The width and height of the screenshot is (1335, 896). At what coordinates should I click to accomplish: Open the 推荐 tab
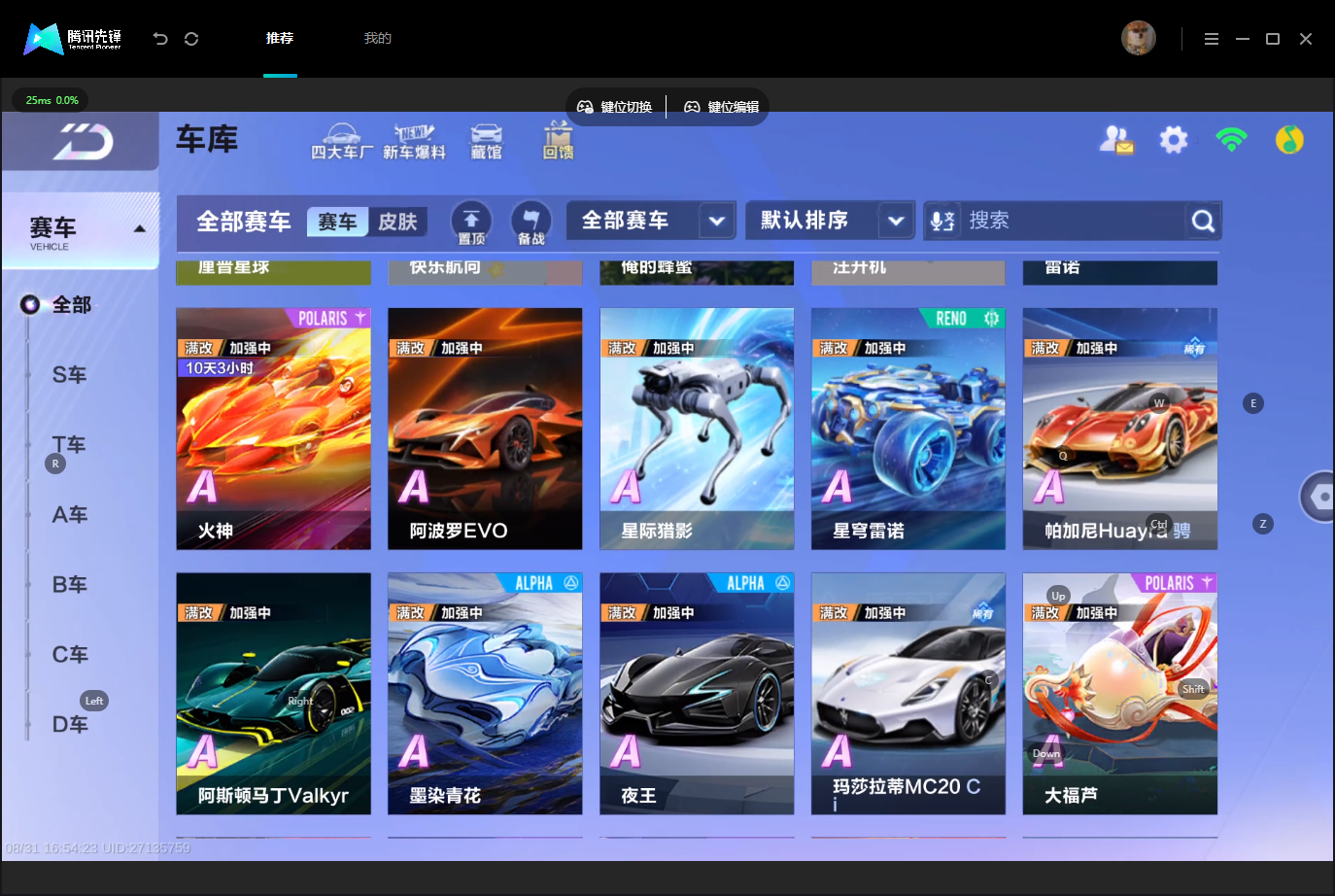(x=280, y=39)
